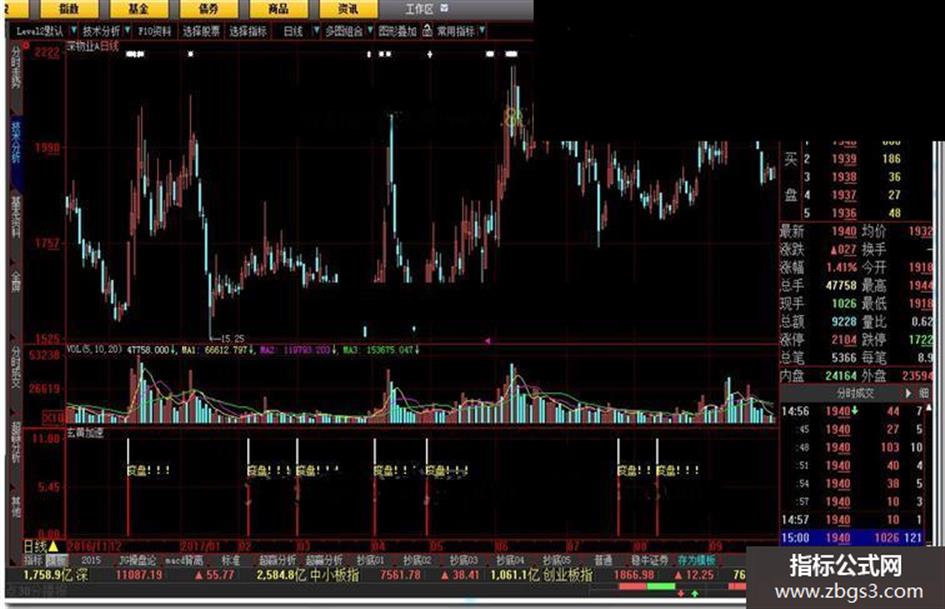Select the 15:00 highlighted trade row
This screenshot has width=945, height=609.
click(853, 538)
